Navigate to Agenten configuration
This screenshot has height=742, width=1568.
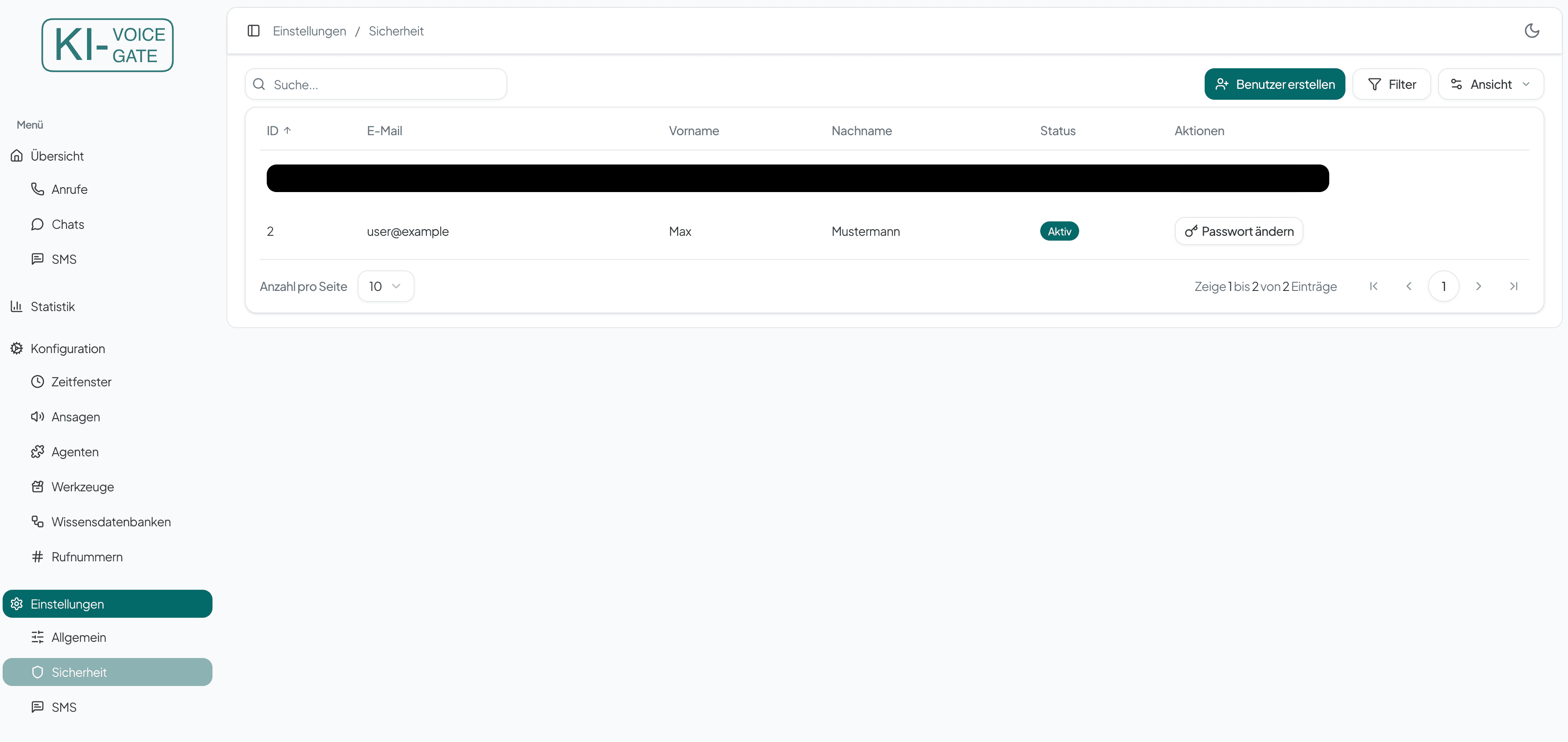point(75,452)
